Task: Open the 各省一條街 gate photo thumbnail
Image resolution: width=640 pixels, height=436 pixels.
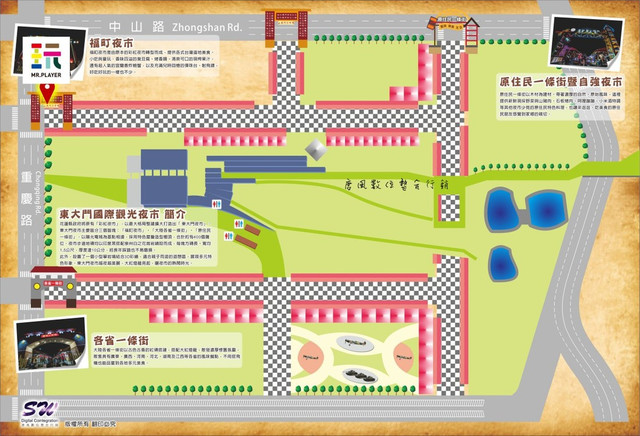Action: pos(55,351)
